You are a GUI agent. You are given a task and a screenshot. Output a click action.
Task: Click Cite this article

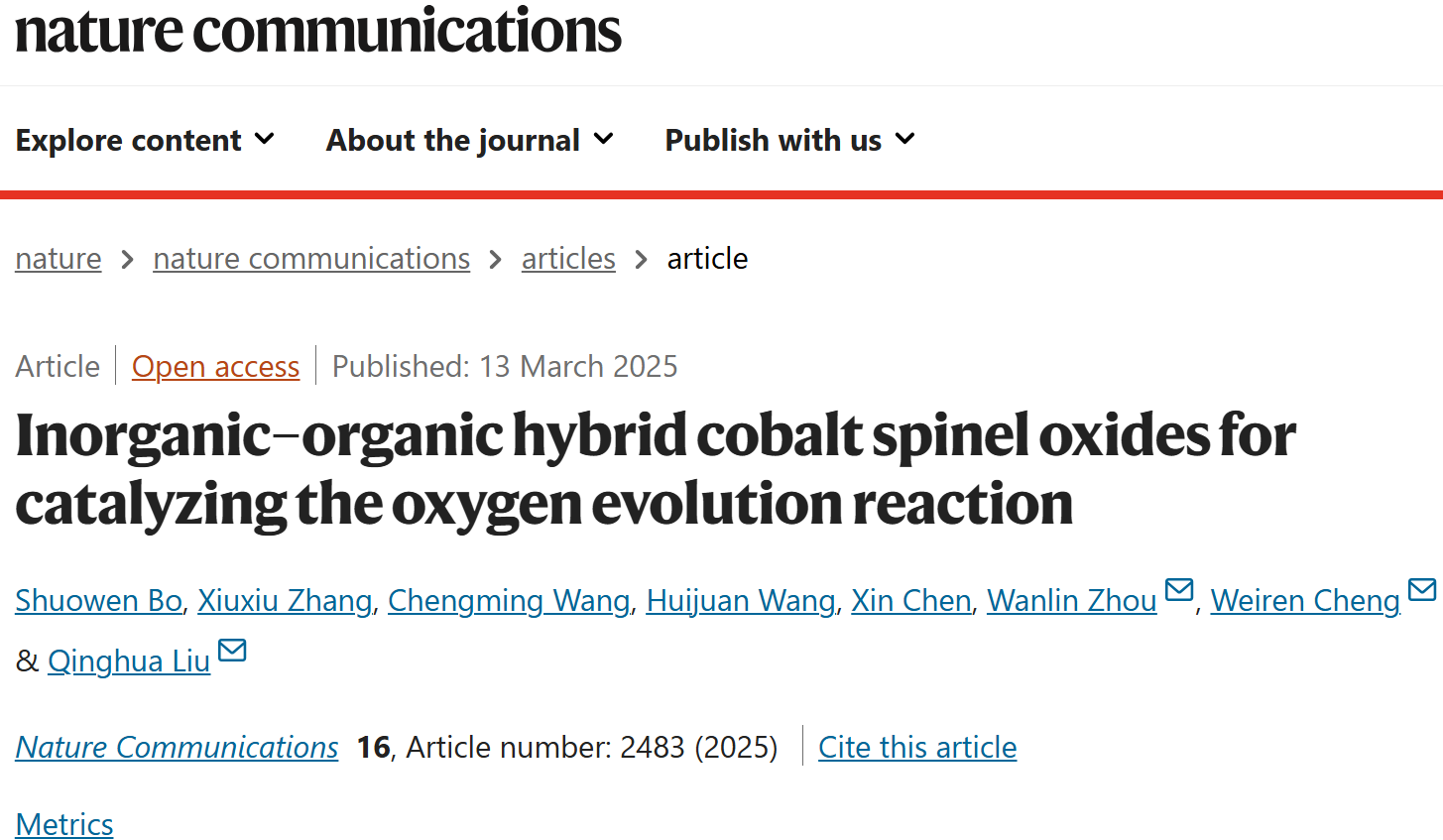[x=917, y=747]
